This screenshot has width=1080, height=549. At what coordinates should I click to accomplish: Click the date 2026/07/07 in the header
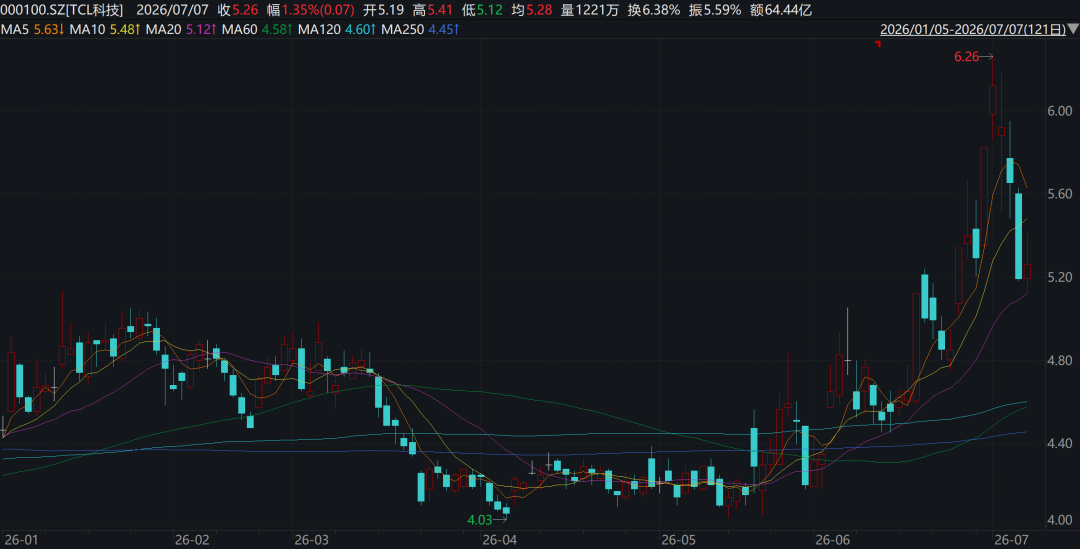tap(172, 10)
